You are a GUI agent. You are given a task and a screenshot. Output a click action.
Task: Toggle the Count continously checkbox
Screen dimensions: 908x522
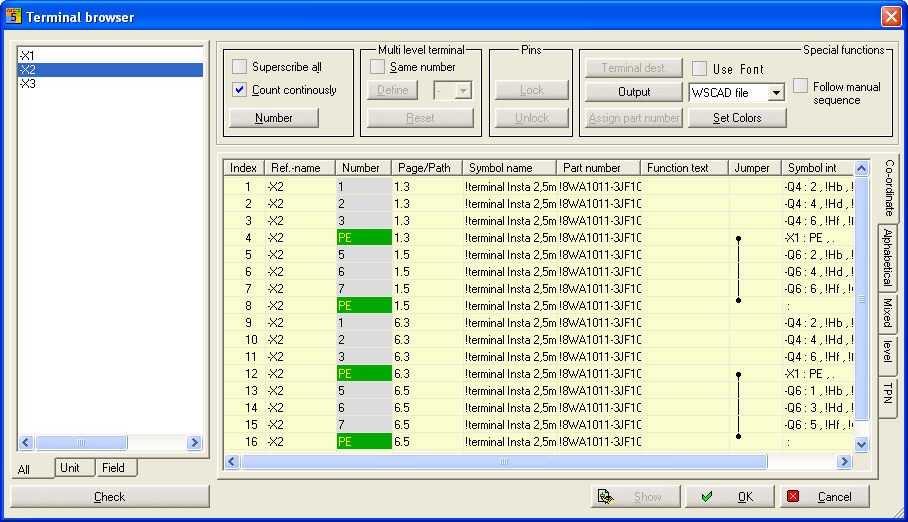pyautogui.click(x=239, y=90)
